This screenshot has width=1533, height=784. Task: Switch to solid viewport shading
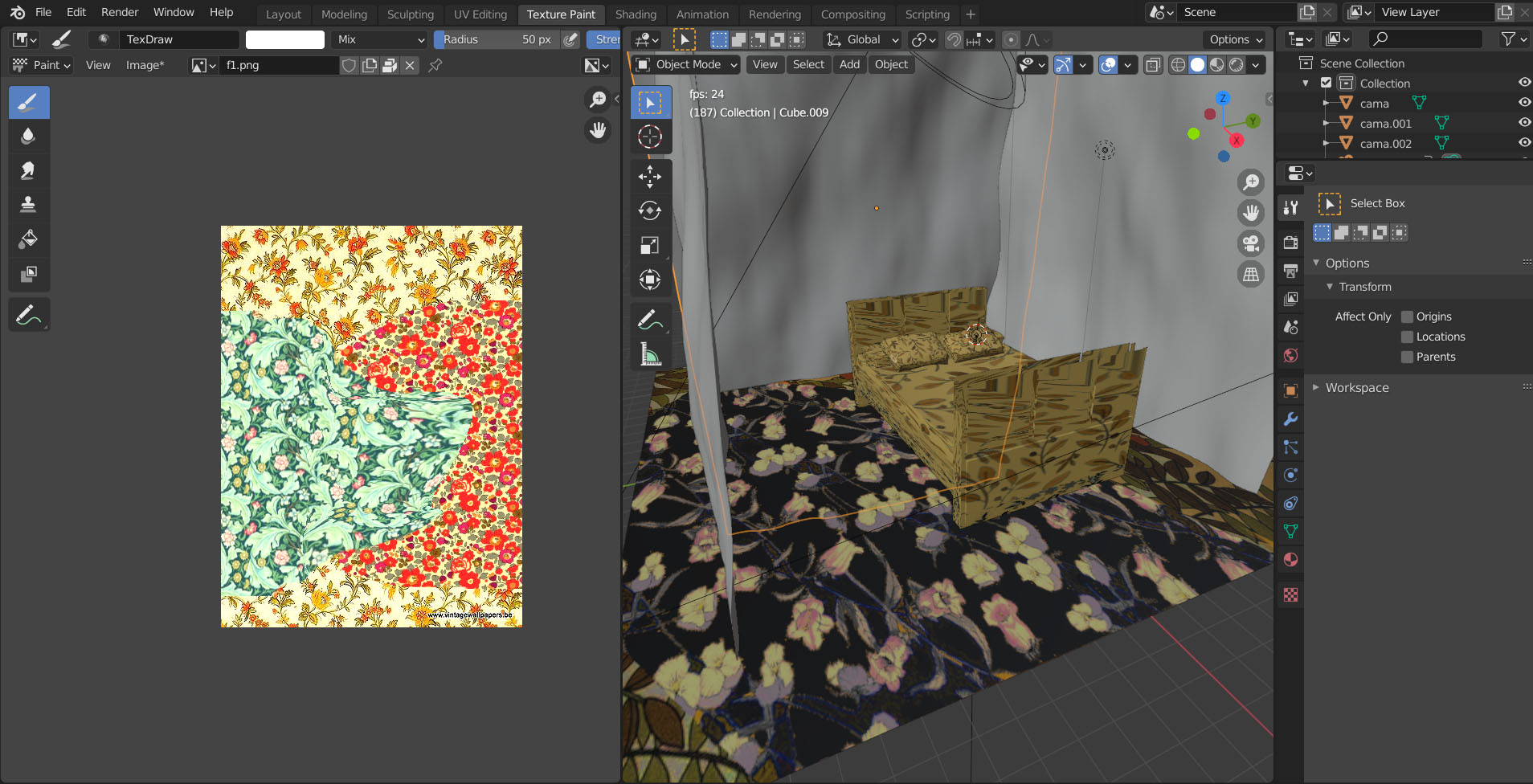(1197, 64)
